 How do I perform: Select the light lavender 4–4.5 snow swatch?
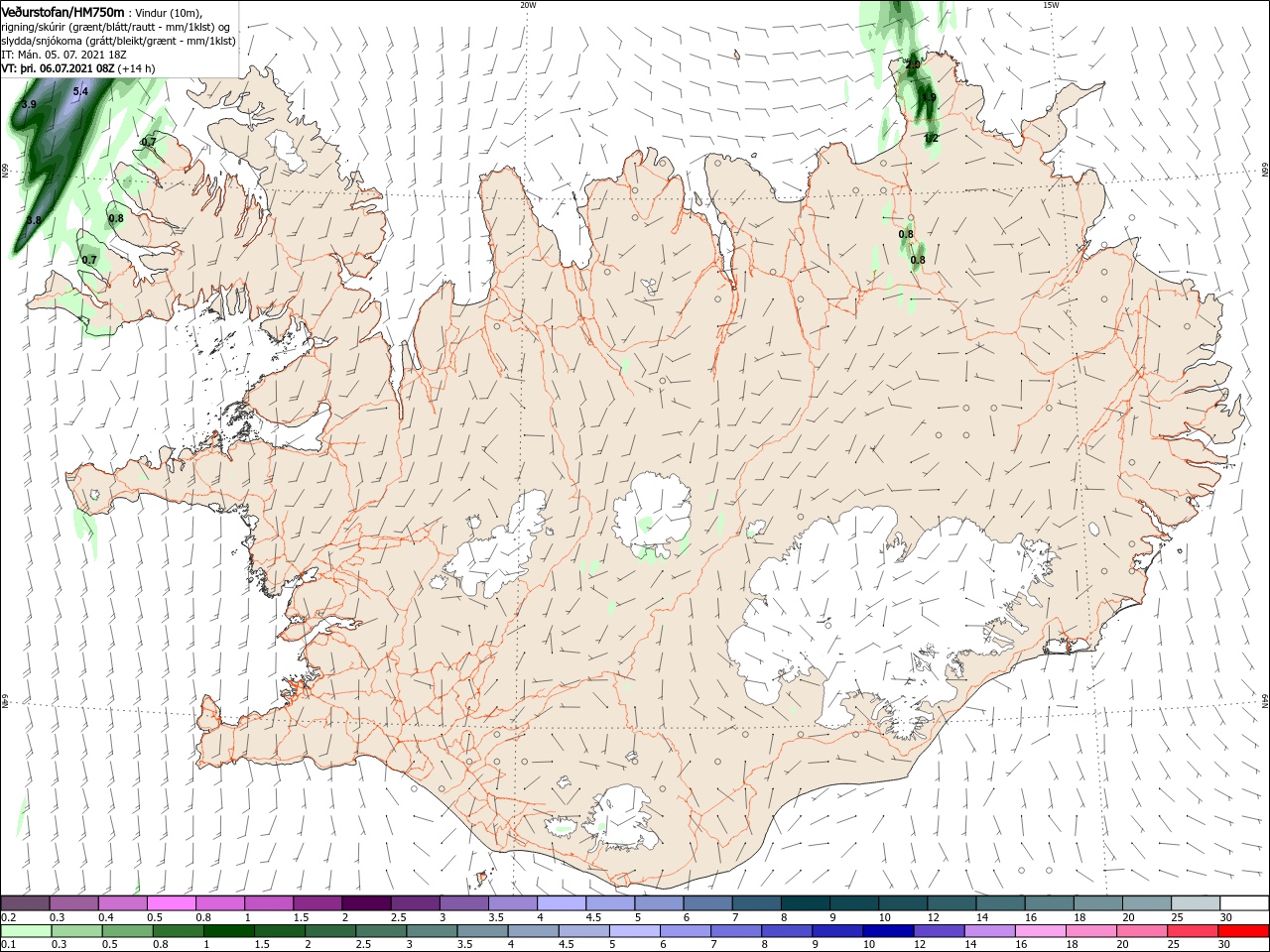click(x=561, y=903)
